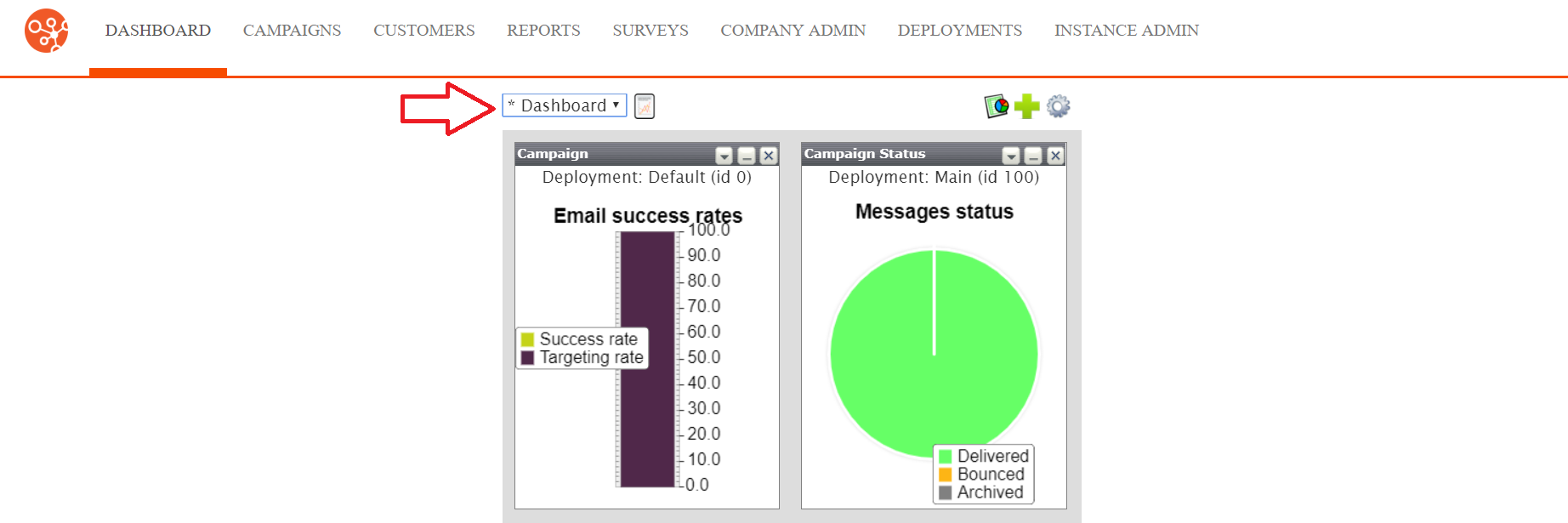
Task: Open dashboard settings gear icon
Action: (1059, 106)
